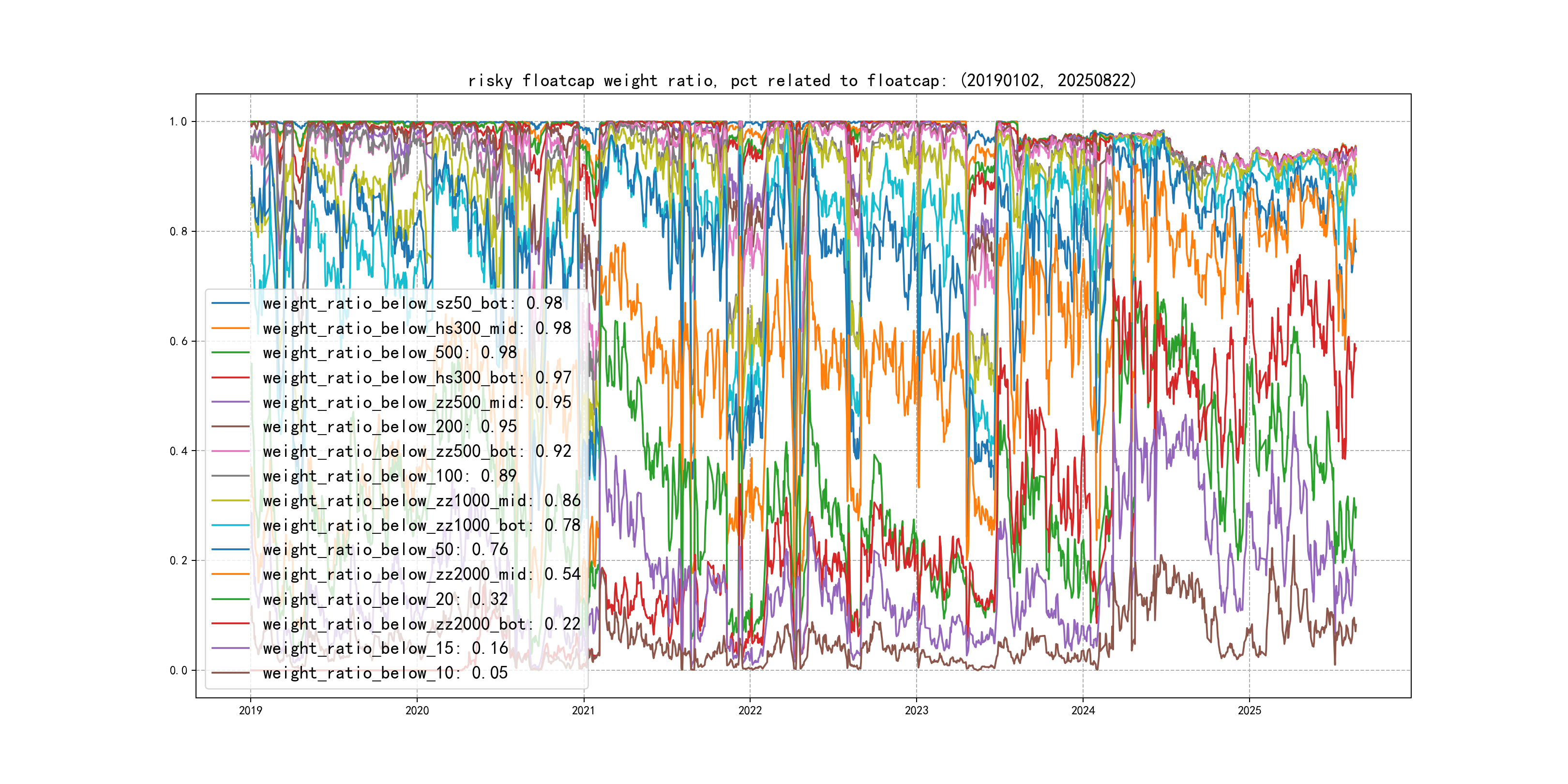Viewport: 1568px width, 784px height.
Task: Click the 0.8 y-axis tick label
Action: [179, 231]
